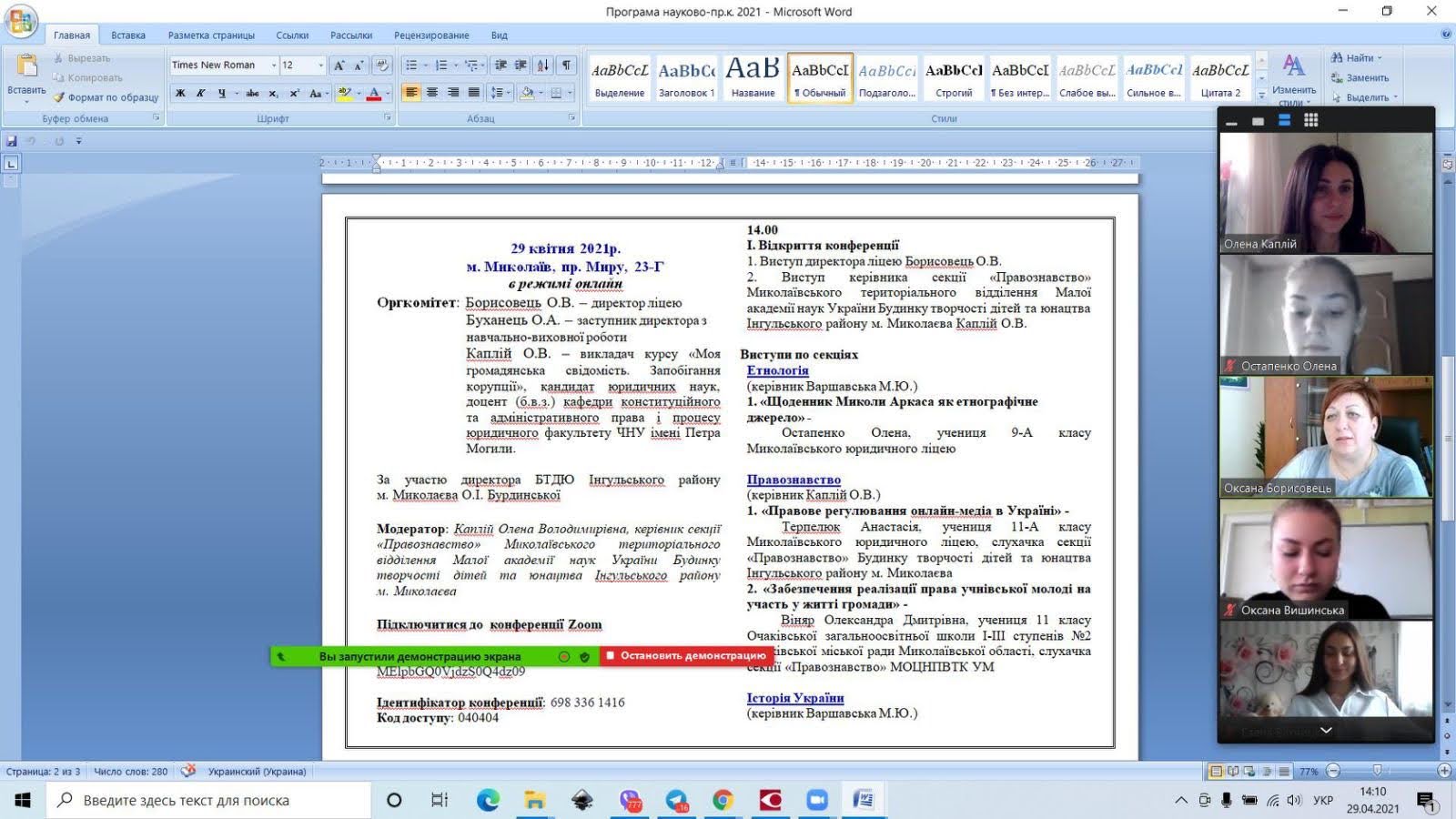Click Остановить демонстрацию stop sharing button

(686, 656)
